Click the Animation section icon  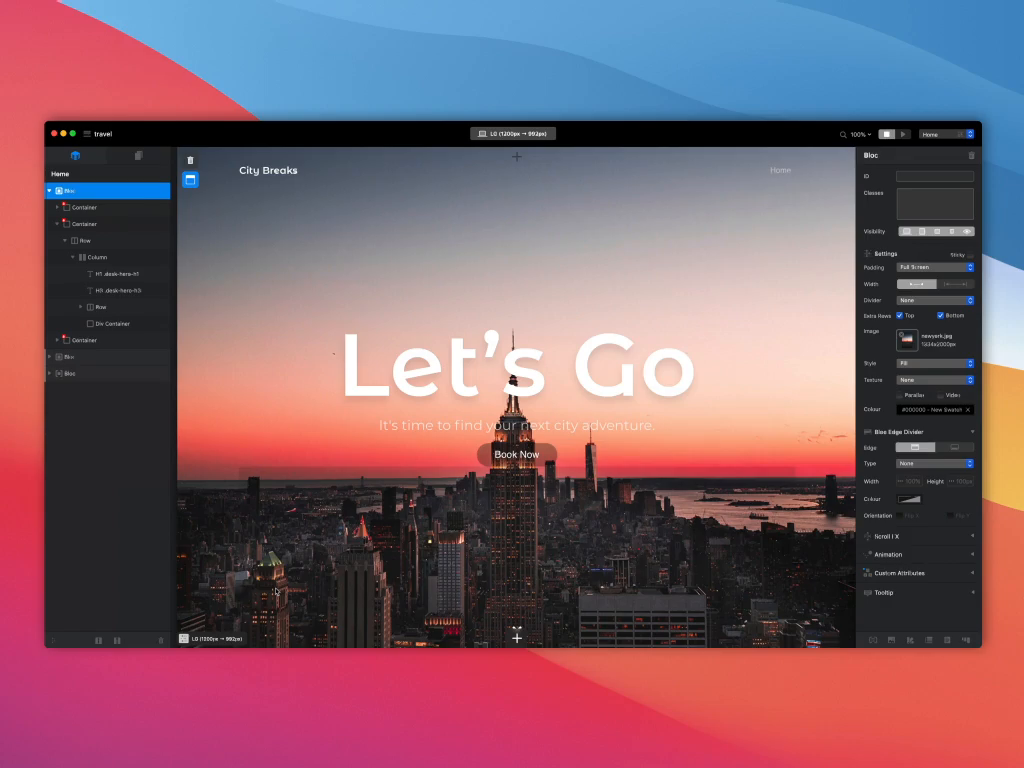[x=867, y=554]
